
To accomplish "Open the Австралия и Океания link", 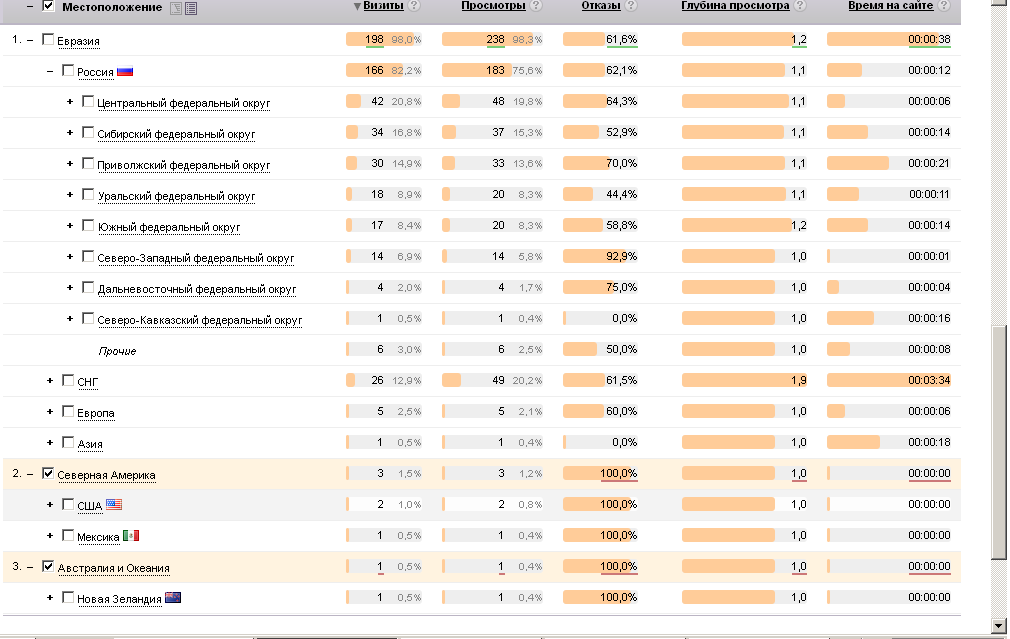I will click(x=113, y=568).
